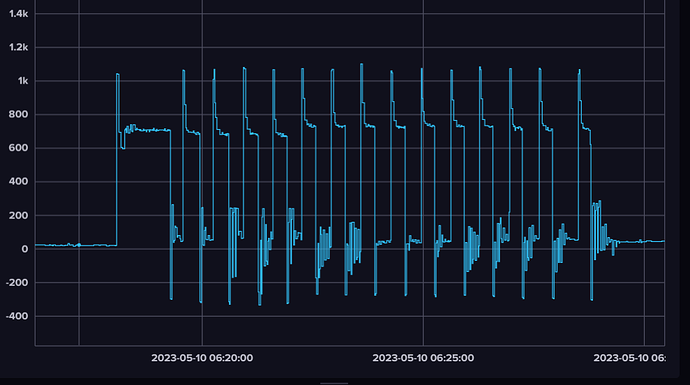Select the 400 y-axis tick label
This screenshot has height=385, width=690.
18,181
